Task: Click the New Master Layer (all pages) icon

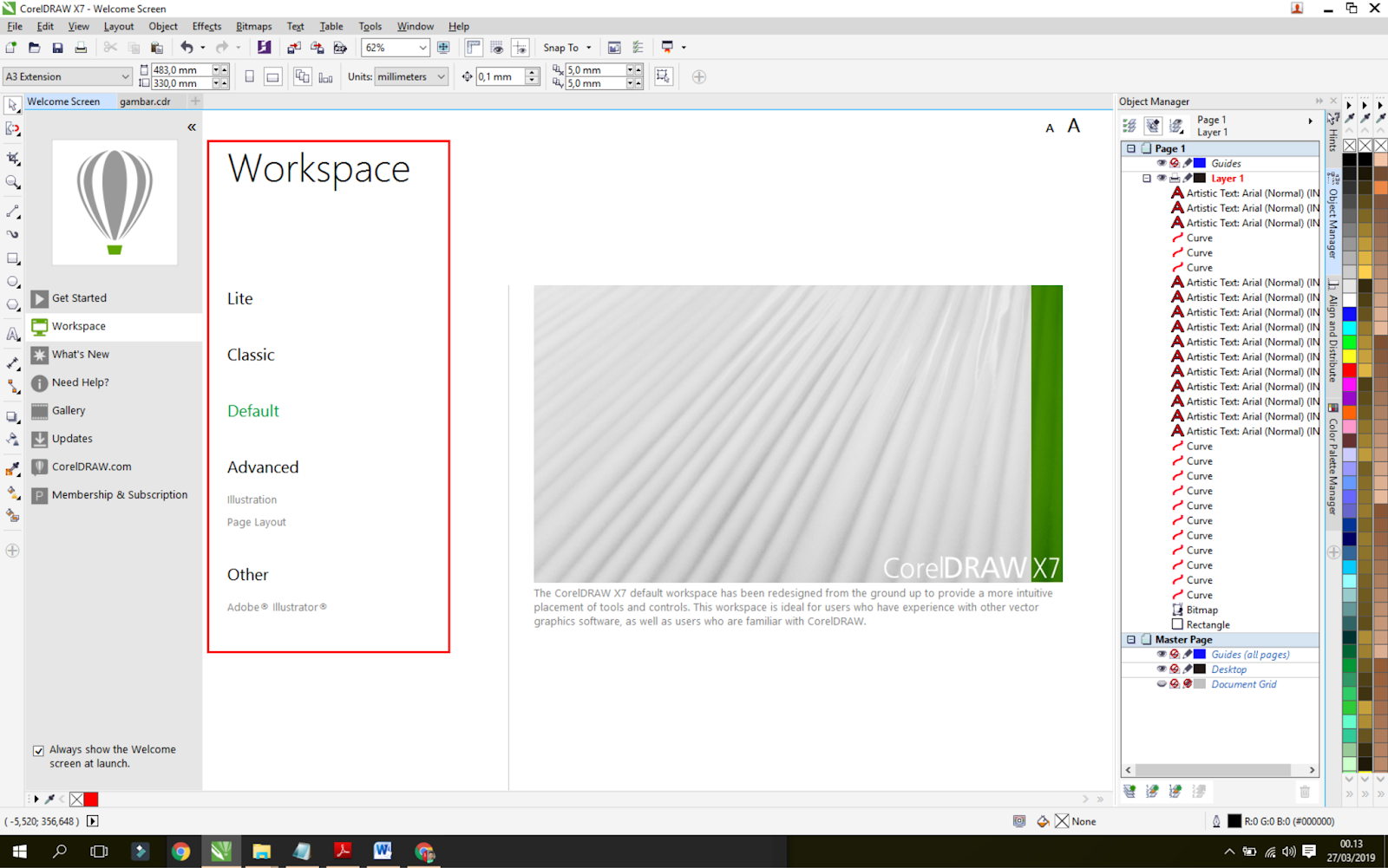Action: 1152,791
